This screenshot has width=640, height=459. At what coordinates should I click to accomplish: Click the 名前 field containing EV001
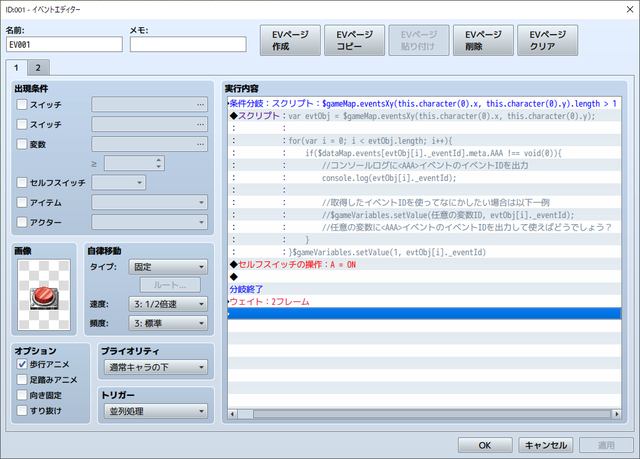pyautogui.click(x=64, y=44)
